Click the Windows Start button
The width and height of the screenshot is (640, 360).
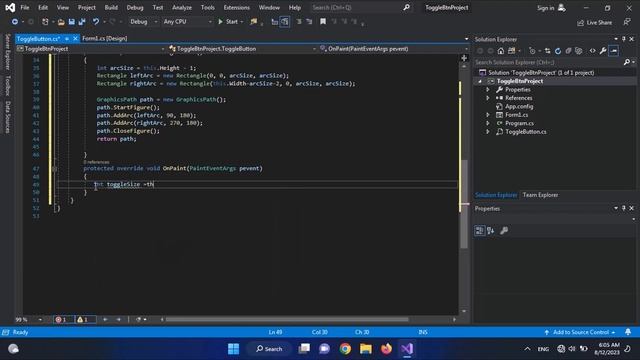click(233, 349)
